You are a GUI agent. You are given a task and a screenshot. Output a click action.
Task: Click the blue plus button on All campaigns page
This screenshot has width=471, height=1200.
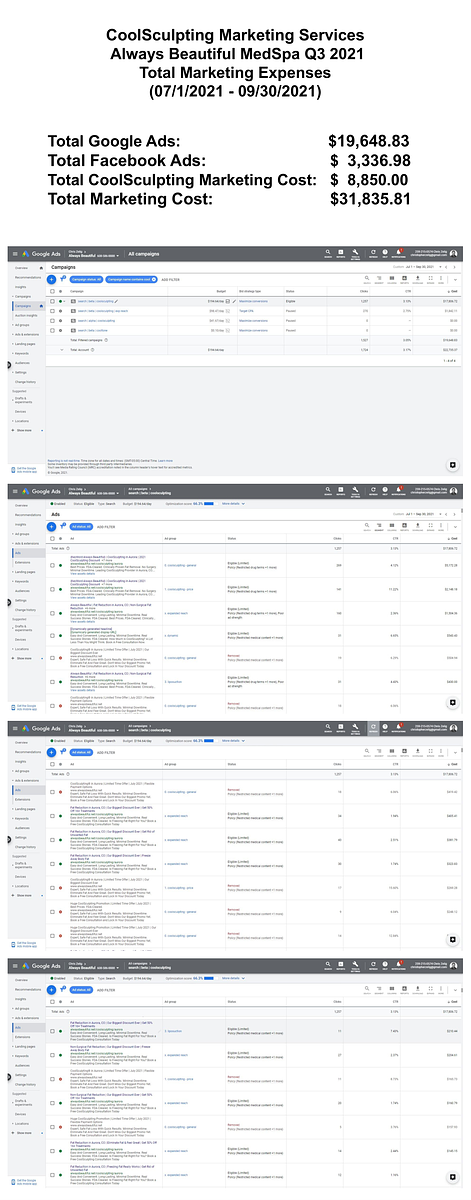tap(51, 279)
